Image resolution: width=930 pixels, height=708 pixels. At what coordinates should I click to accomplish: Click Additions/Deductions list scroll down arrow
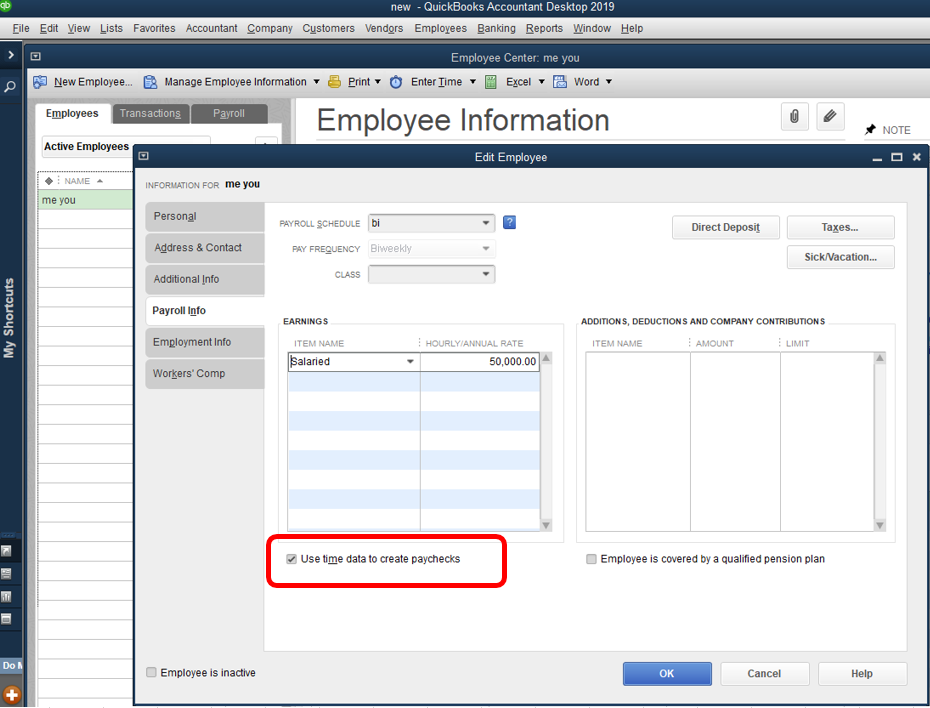pyautogui.click(x=880, y=525)
